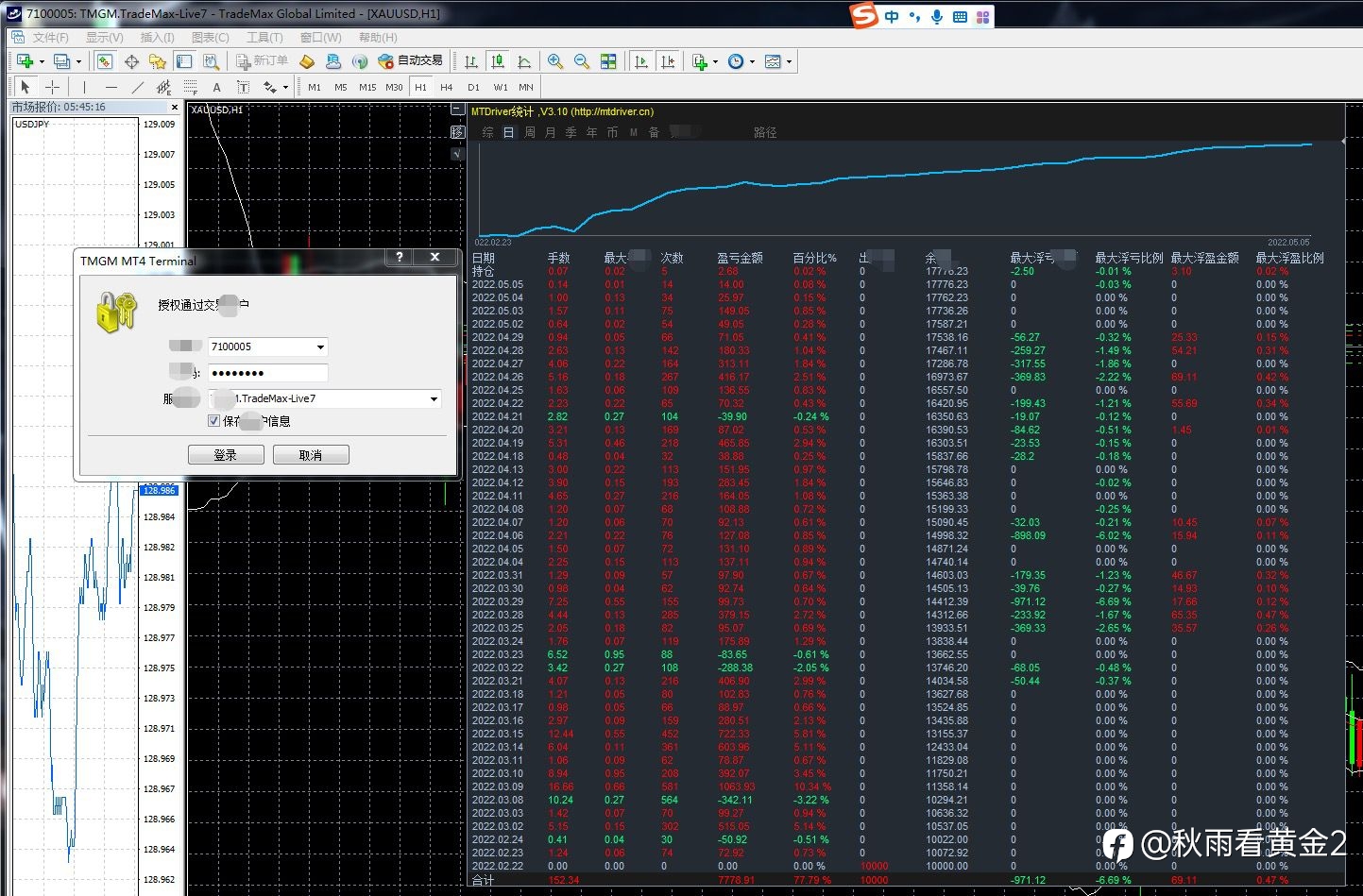Image resolution: width=1363 pixels, height=896 pixels.
Task: Select the Fibonacci retracement tool
Action: tap(190, 87)
